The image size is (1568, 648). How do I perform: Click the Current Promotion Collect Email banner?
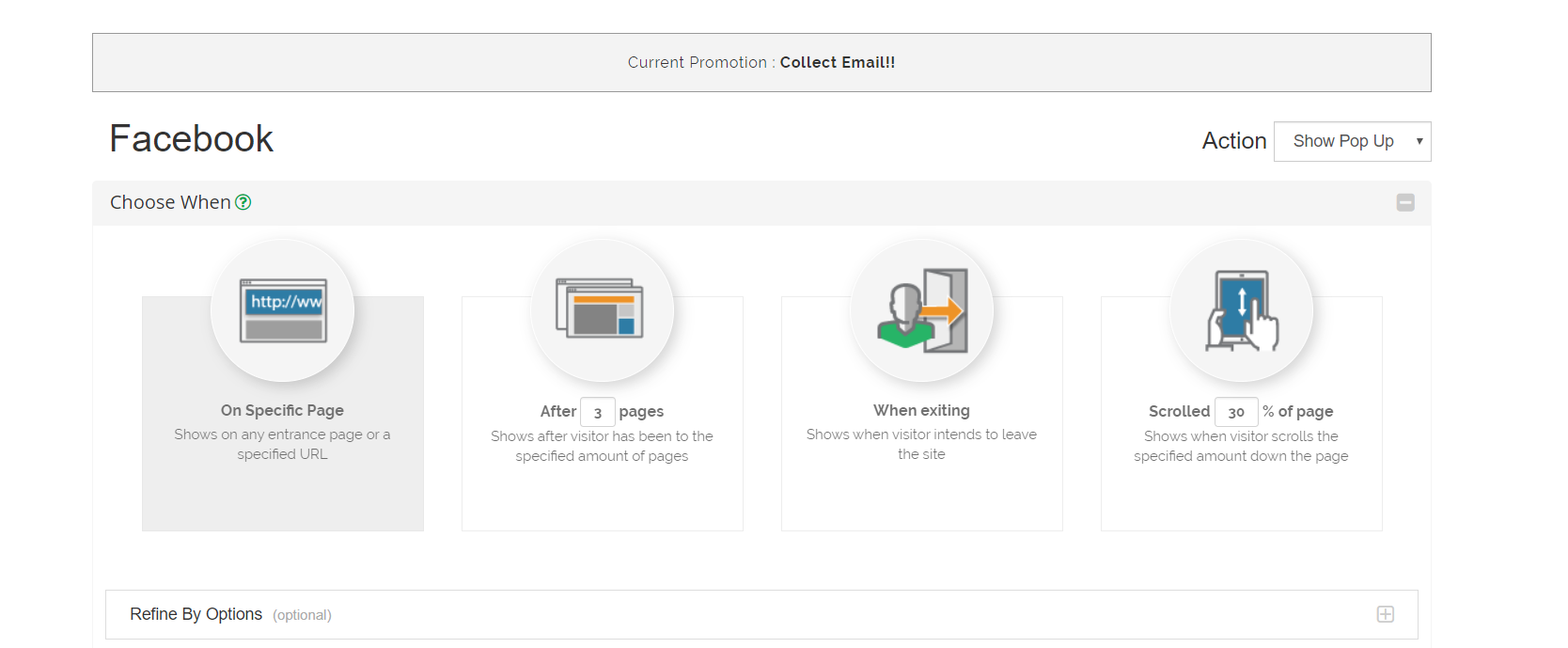(x=761, y=62)
